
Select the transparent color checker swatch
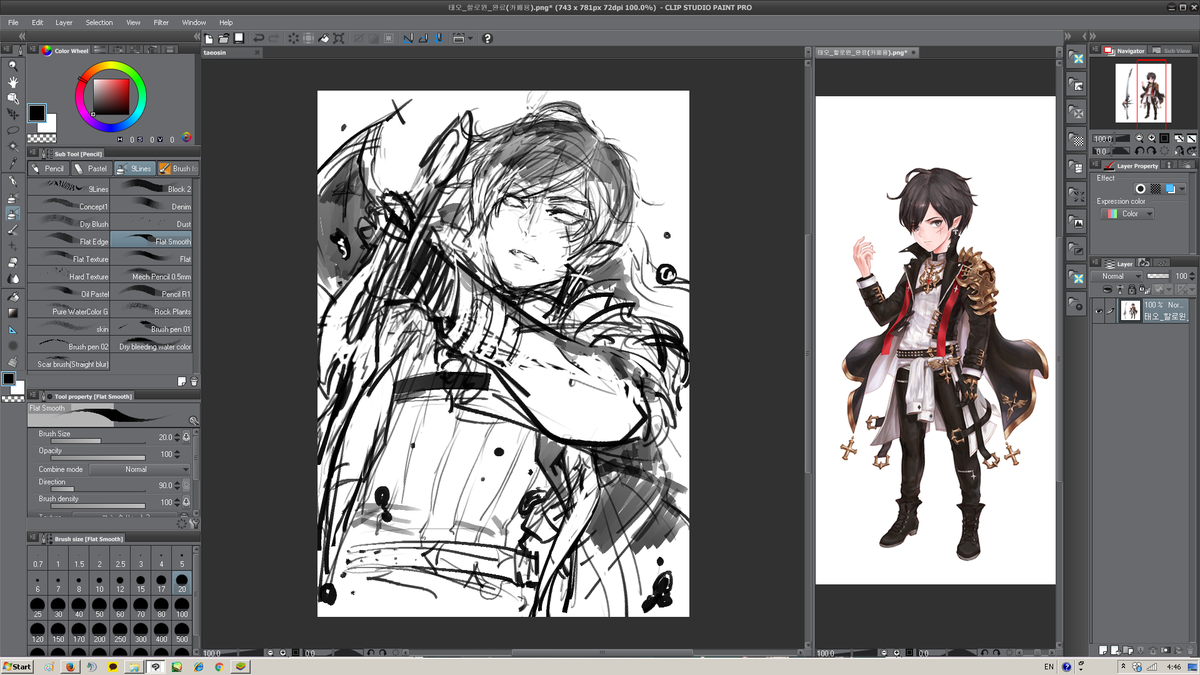tap(41, 138)
